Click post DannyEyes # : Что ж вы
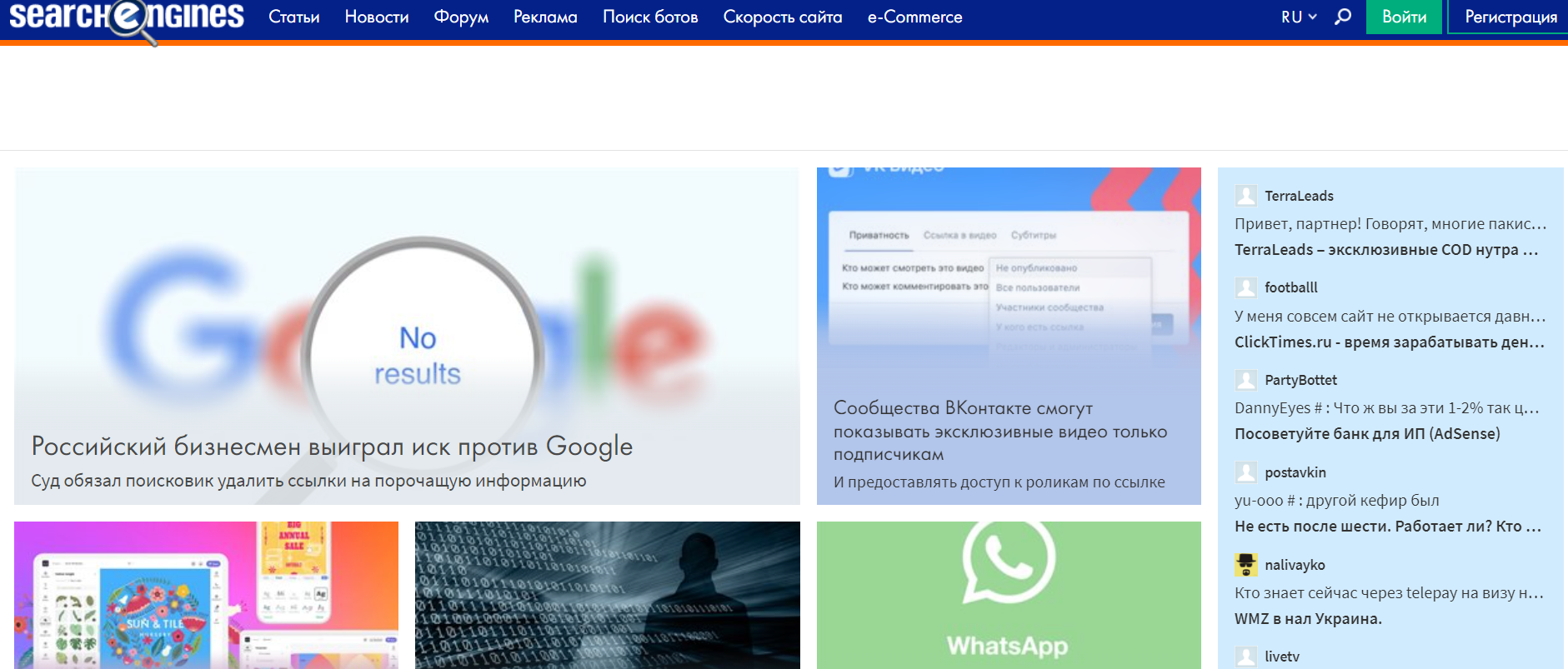Screen dimensions: 1568x669 [x=1387, y=408]
